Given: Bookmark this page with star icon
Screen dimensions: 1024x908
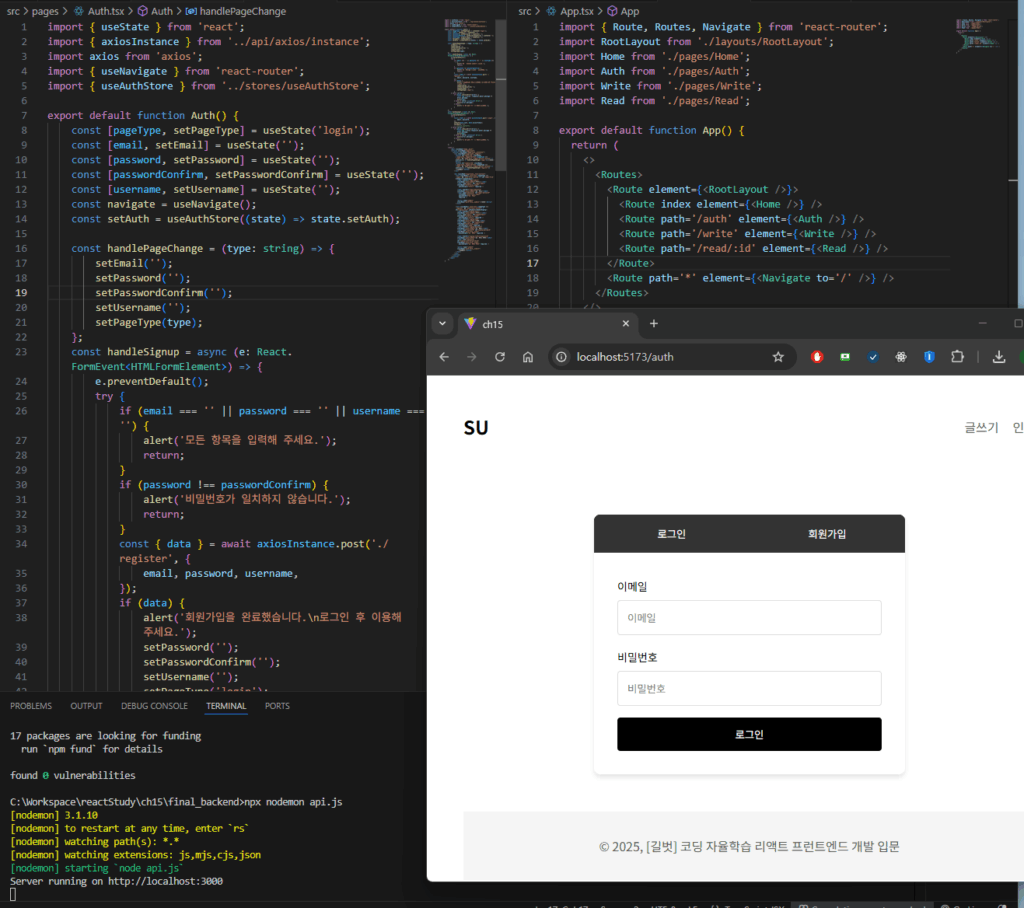Looking at the screenshot, I should click(778, 357).
